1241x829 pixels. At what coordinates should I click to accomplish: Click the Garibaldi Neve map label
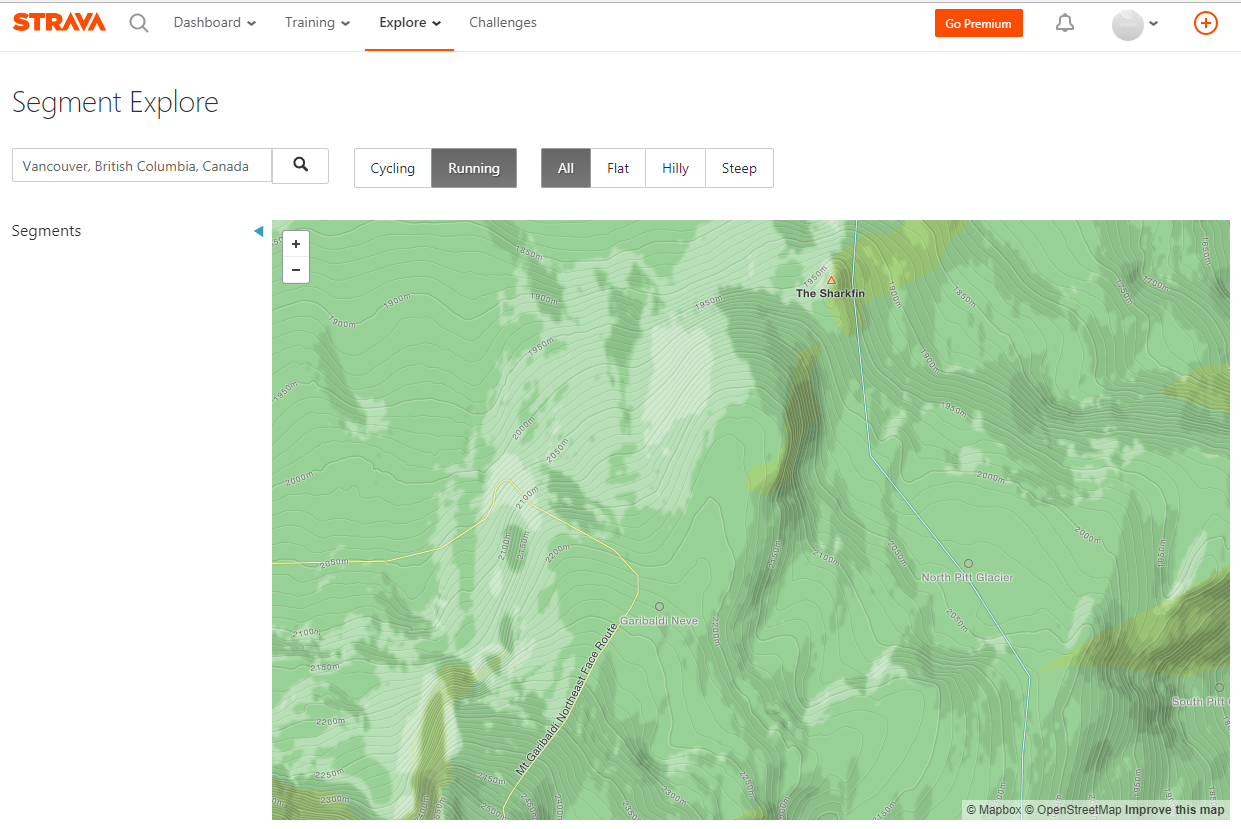point(659,621)
